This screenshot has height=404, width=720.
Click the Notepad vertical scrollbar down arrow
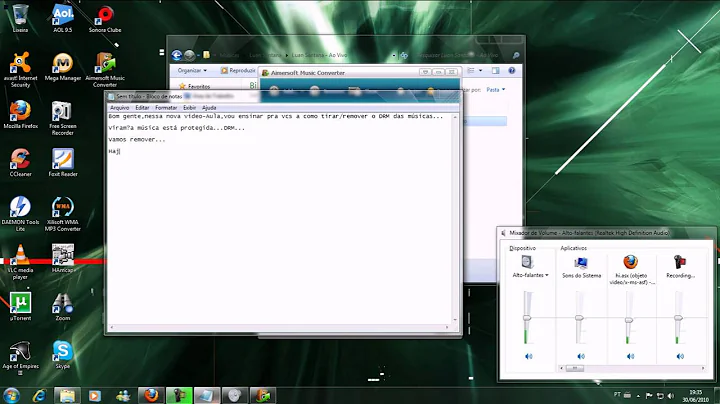tap(455, 320)
